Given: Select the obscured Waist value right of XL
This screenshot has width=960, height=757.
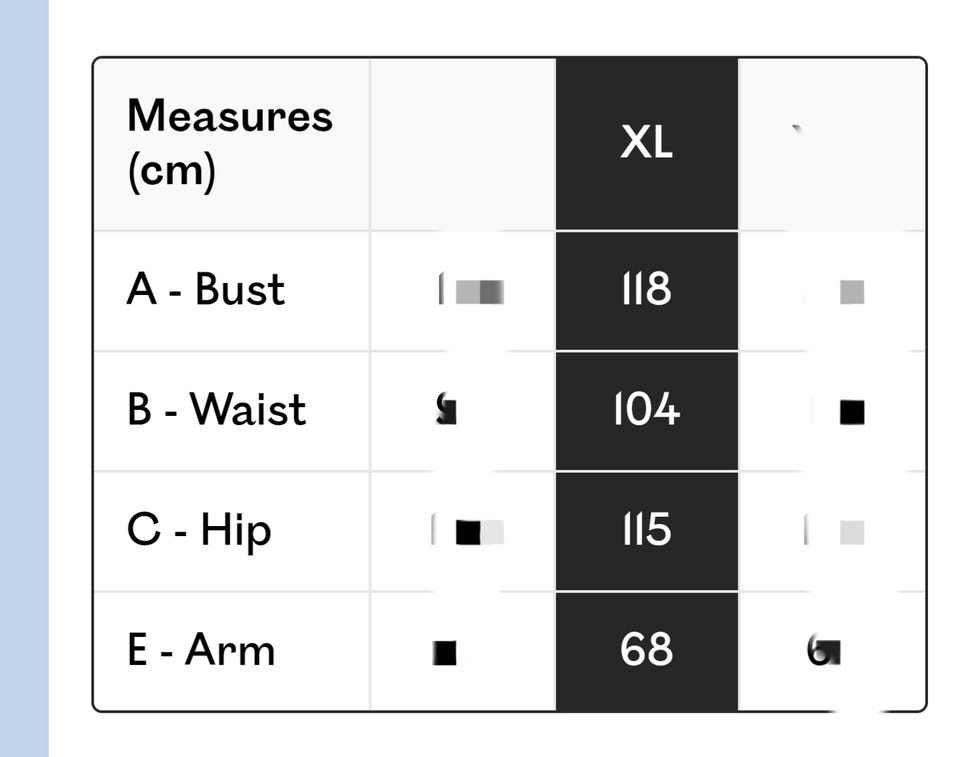Looking at the screenshot, I should pos(851,411).
